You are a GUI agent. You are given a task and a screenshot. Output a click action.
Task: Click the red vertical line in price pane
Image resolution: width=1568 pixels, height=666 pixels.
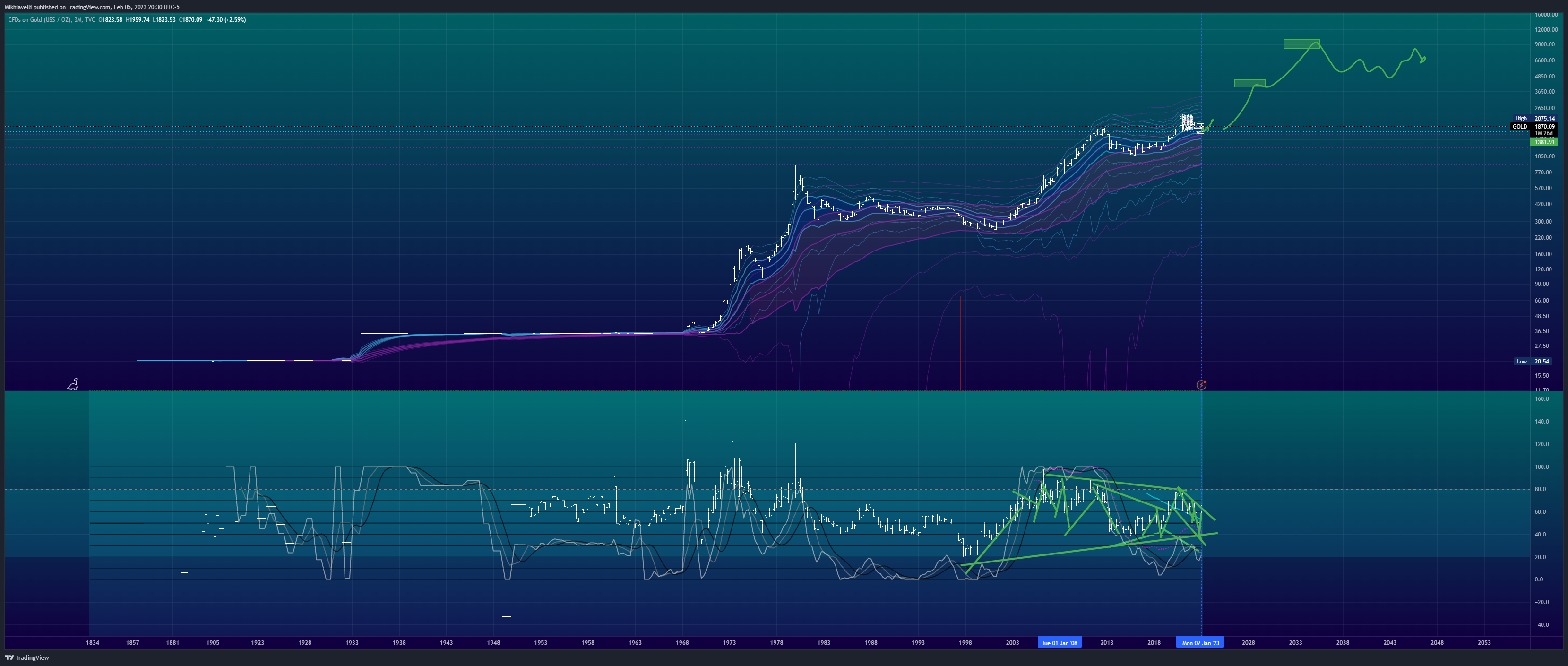coord(961,343)
